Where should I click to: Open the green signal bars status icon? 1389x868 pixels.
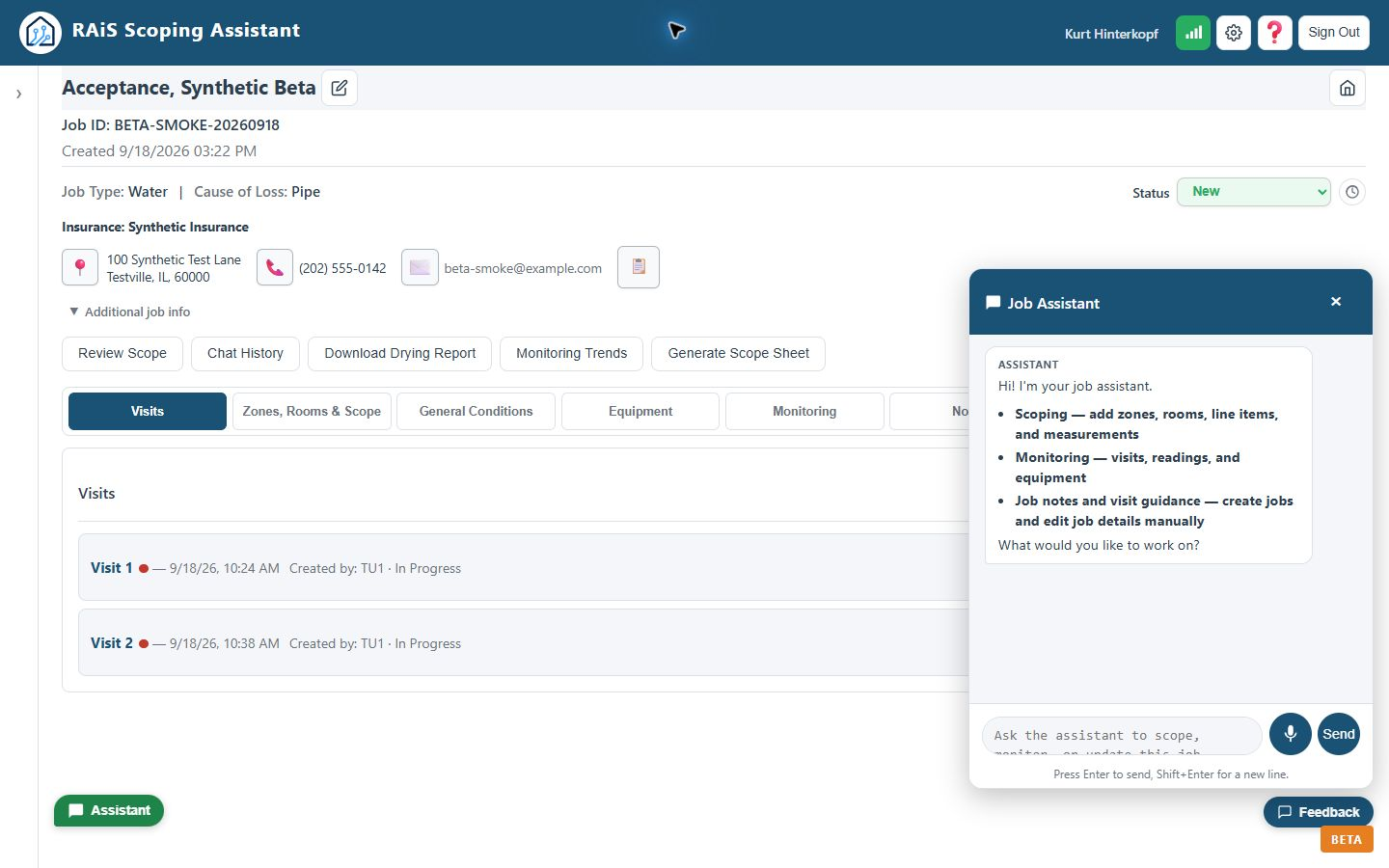[x=1193, y=33]
